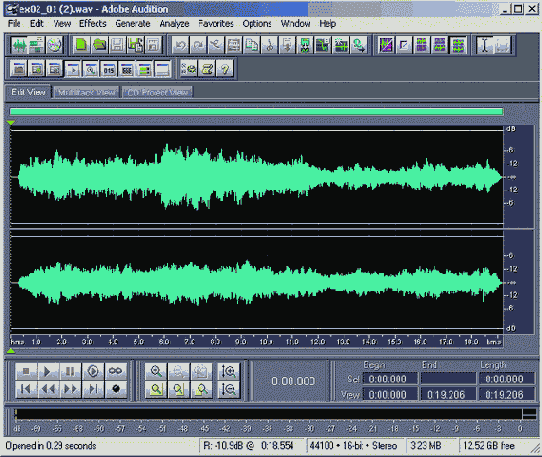Click the View Begin time field
This screenshot has width=542, height=457.
tap(390, 394)
